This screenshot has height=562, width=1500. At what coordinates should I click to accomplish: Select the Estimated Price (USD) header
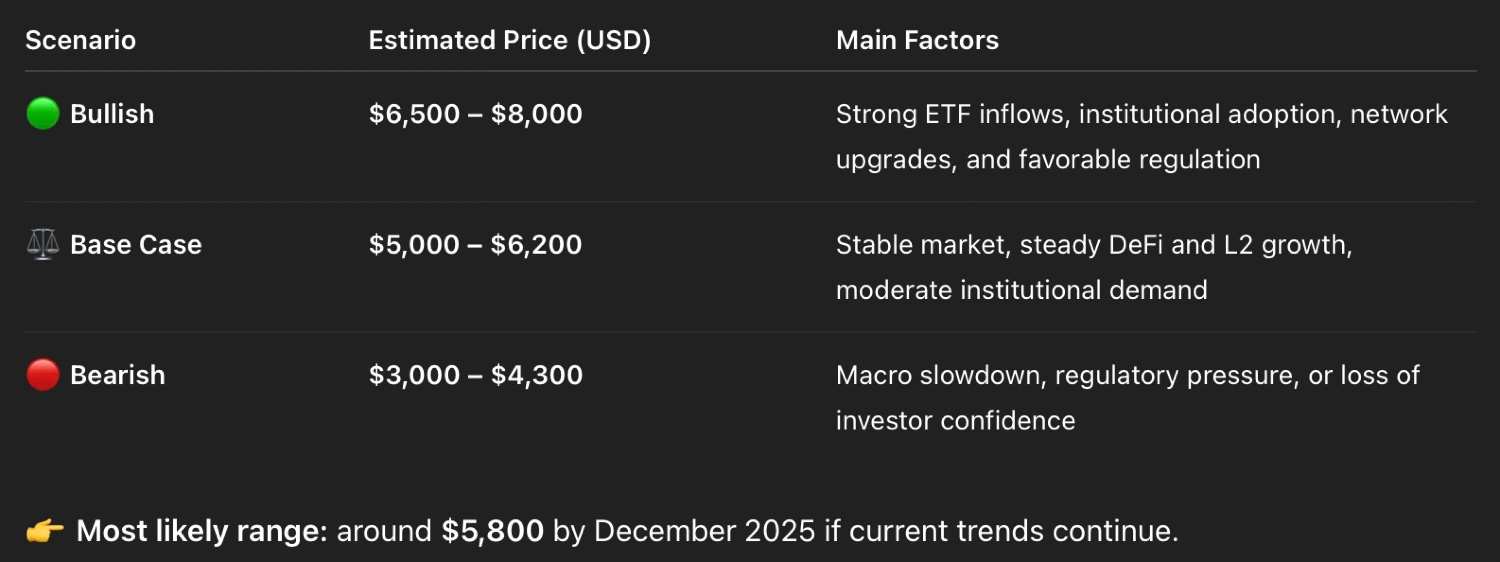(x=509, y=41)
